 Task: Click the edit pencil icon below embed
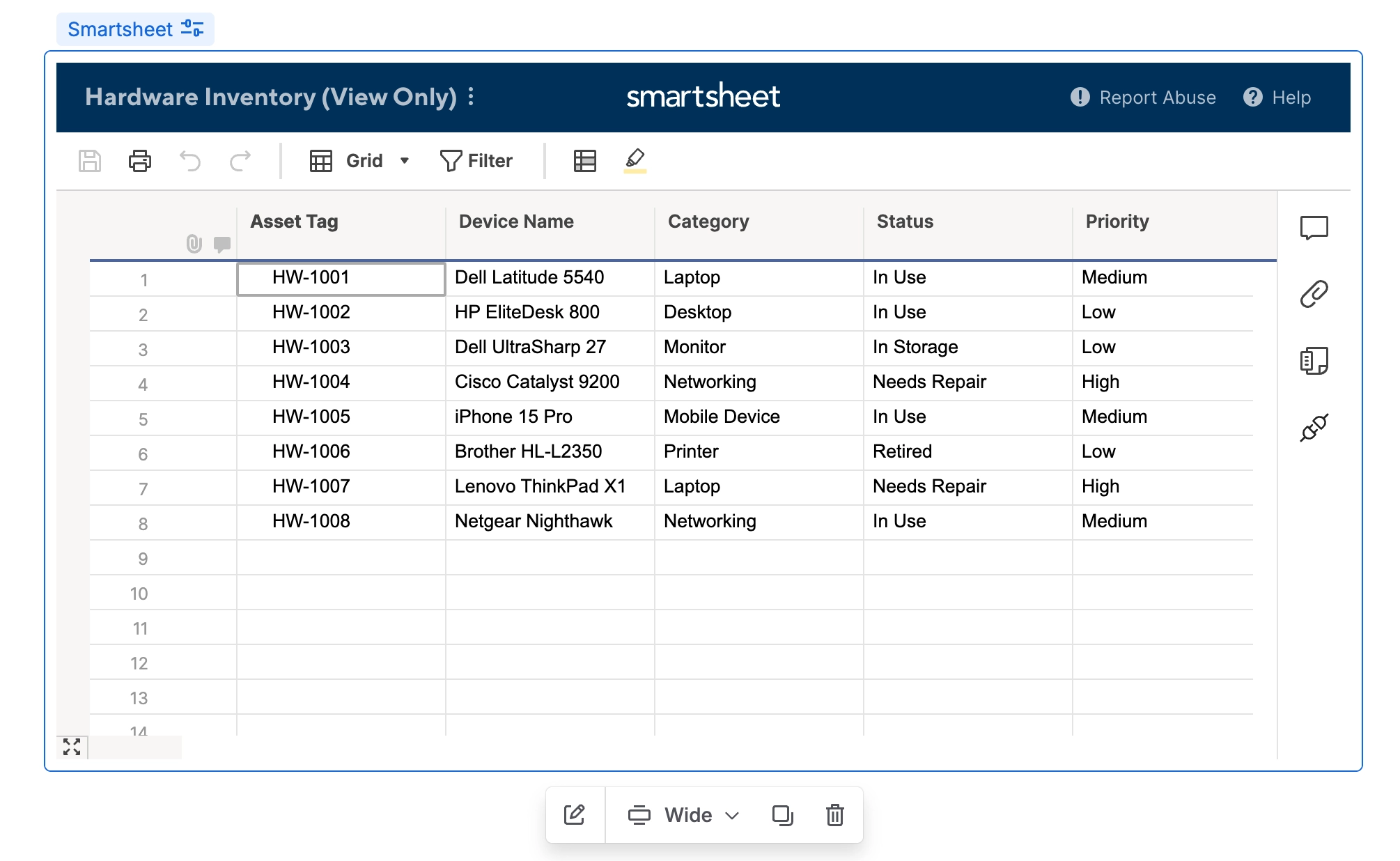point(575,815)
